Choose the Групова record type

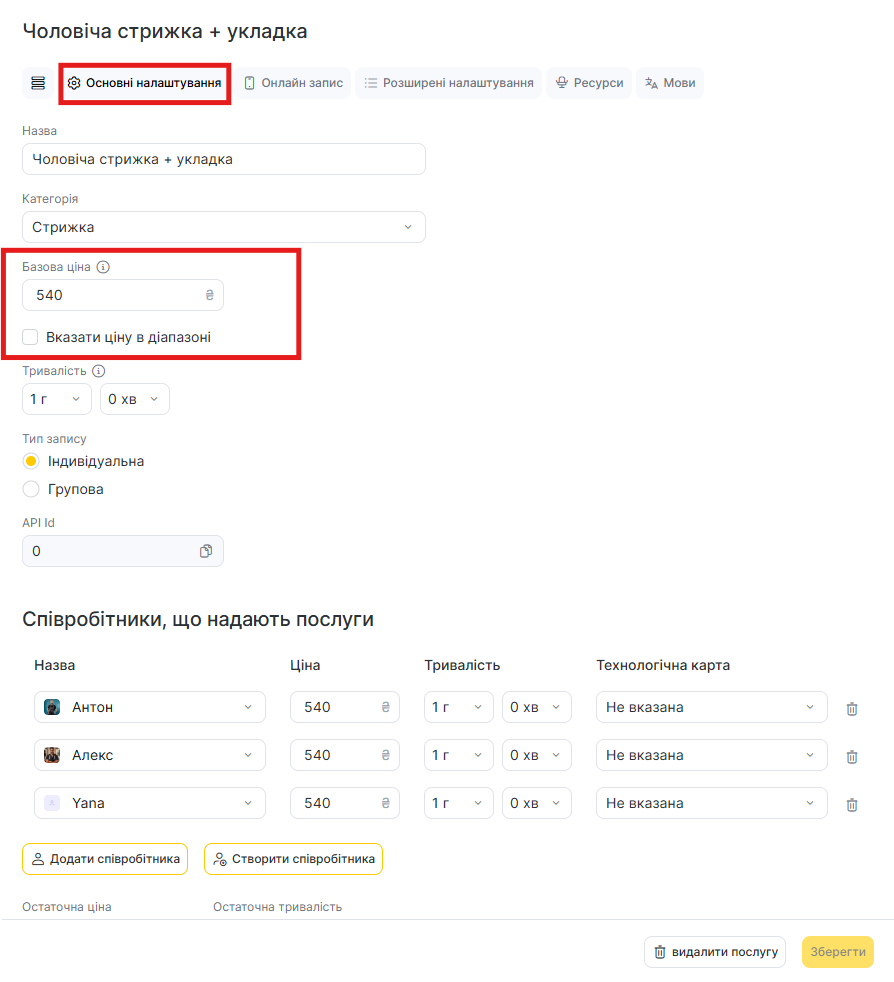31,489
